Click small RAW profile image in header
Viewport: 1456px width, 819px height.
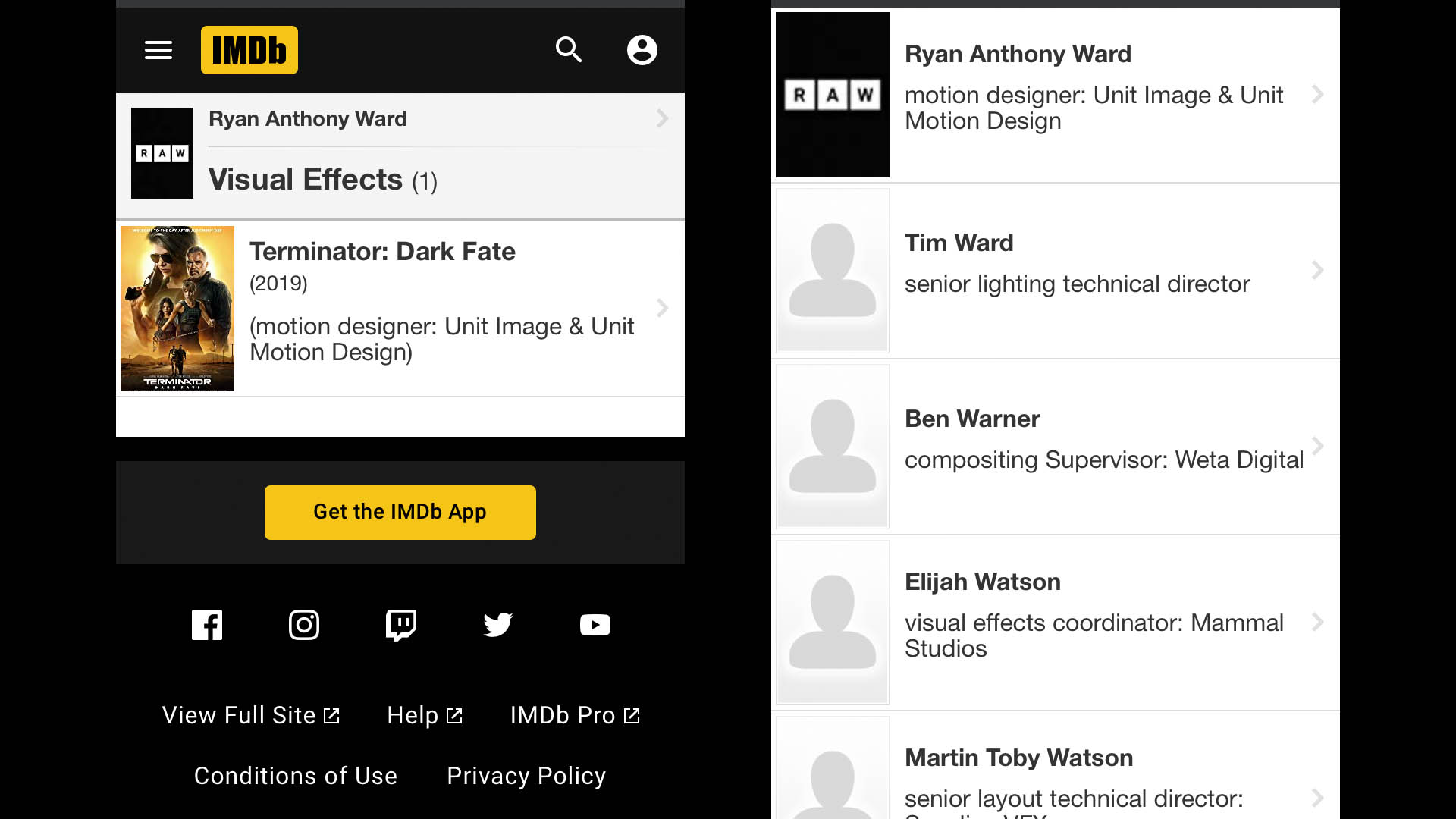coord(162,153)
